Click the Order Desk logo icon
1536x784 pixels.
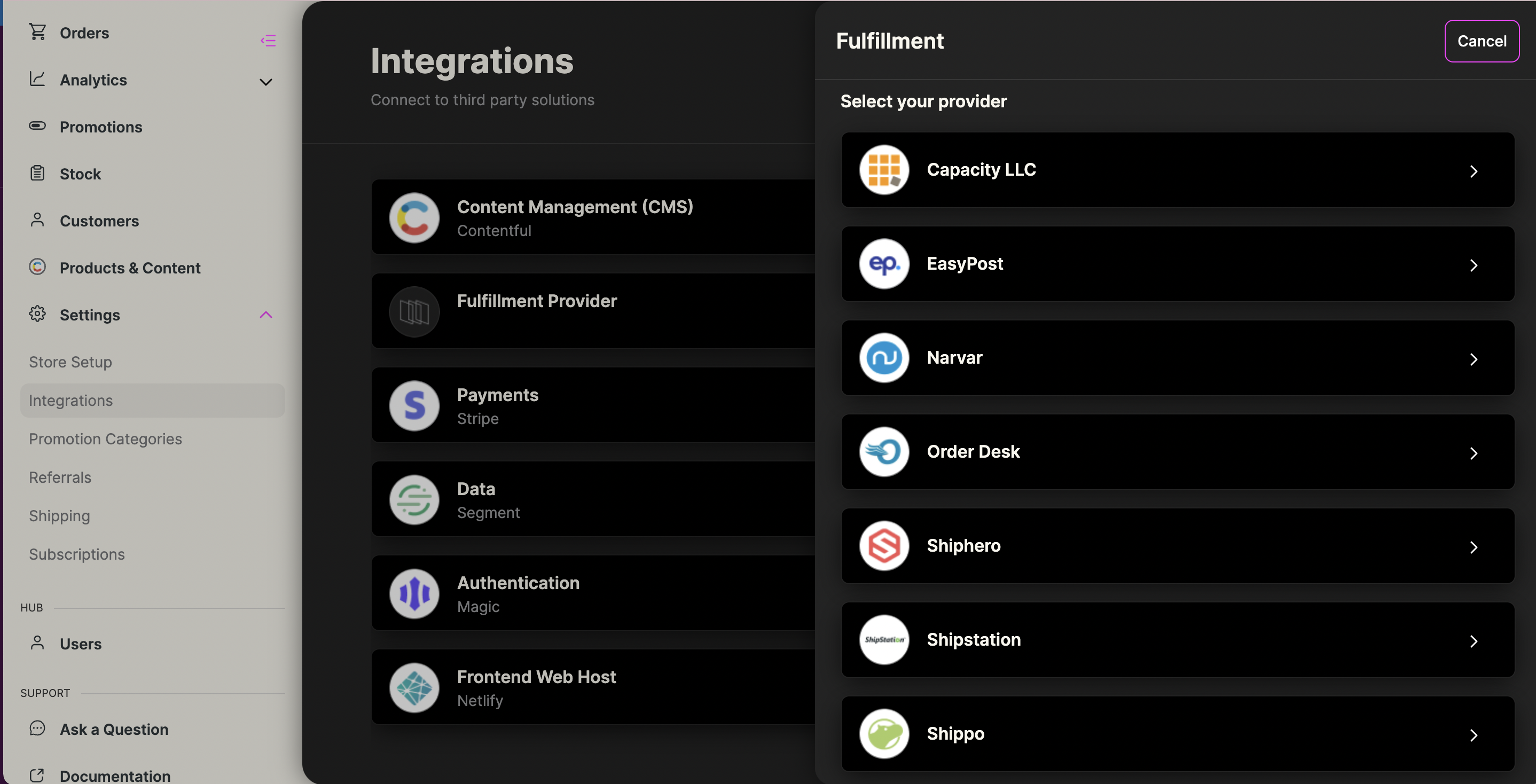[x=884, y=452]
